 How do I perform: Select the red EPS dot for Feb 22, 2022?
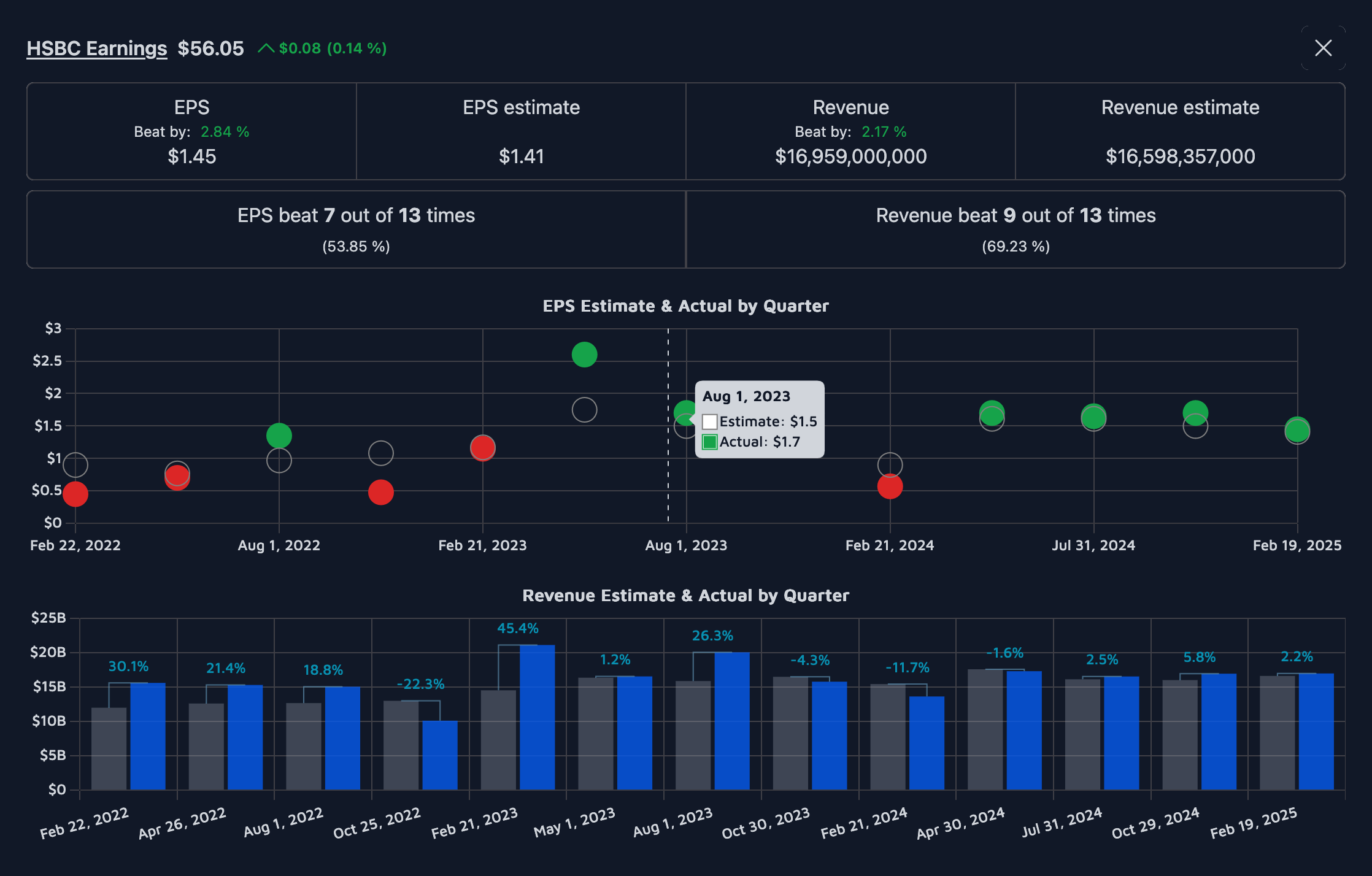pos(75,494)
